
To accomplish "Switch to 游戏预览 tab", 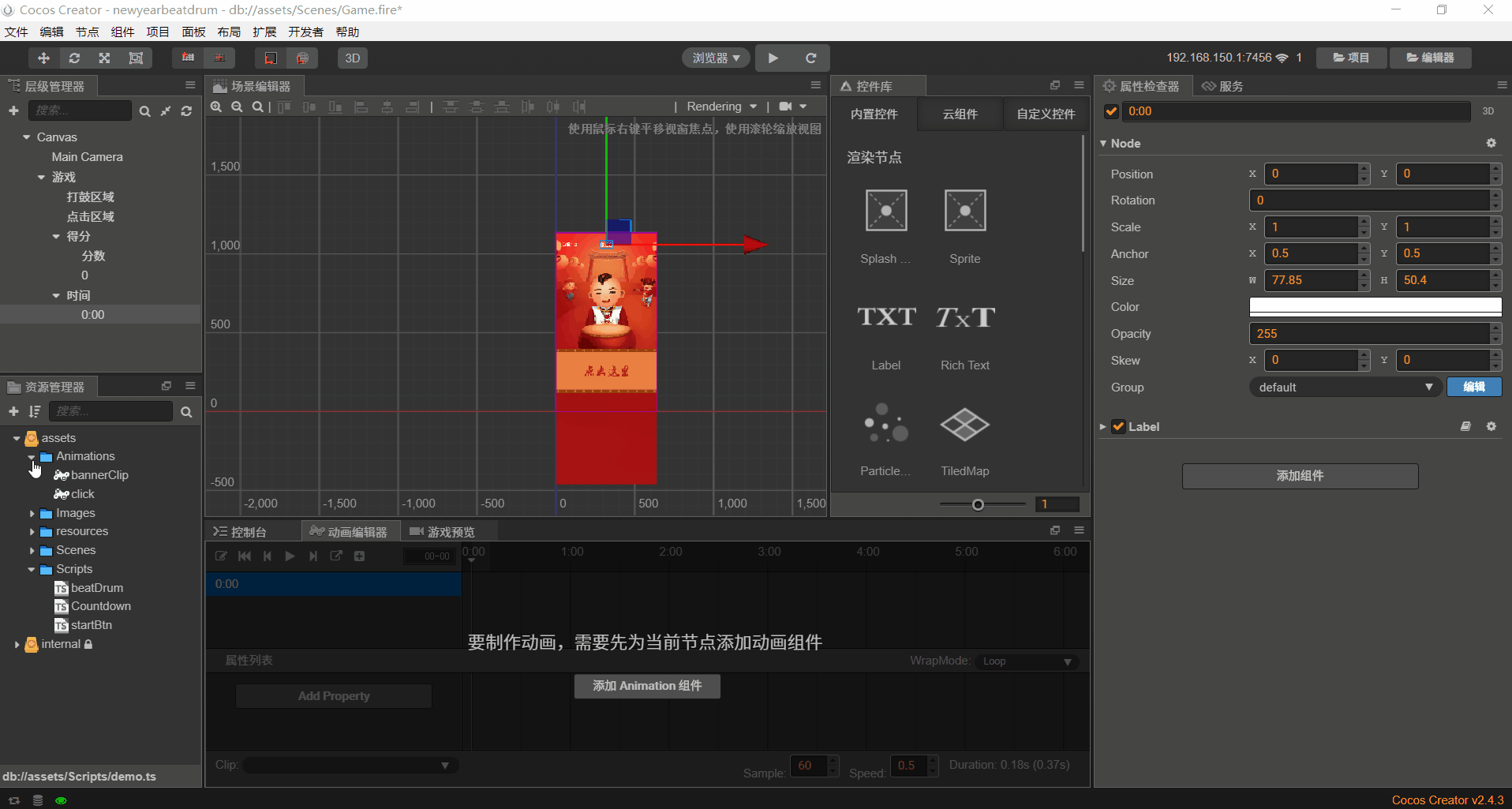I will pos(443,532).
